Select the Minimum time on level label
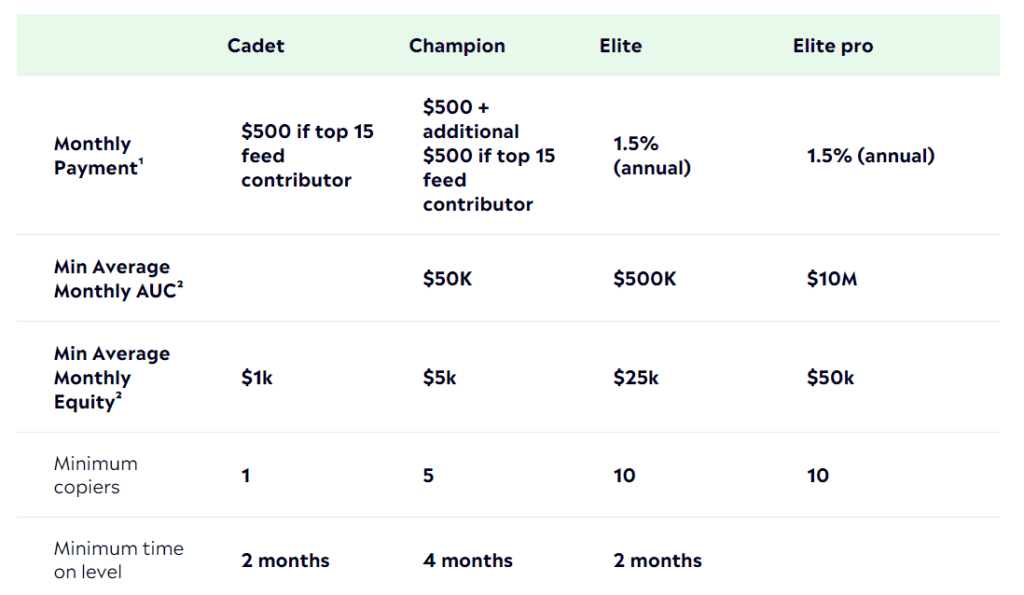This screenshot has height=595, width=1024. point(118,560)
